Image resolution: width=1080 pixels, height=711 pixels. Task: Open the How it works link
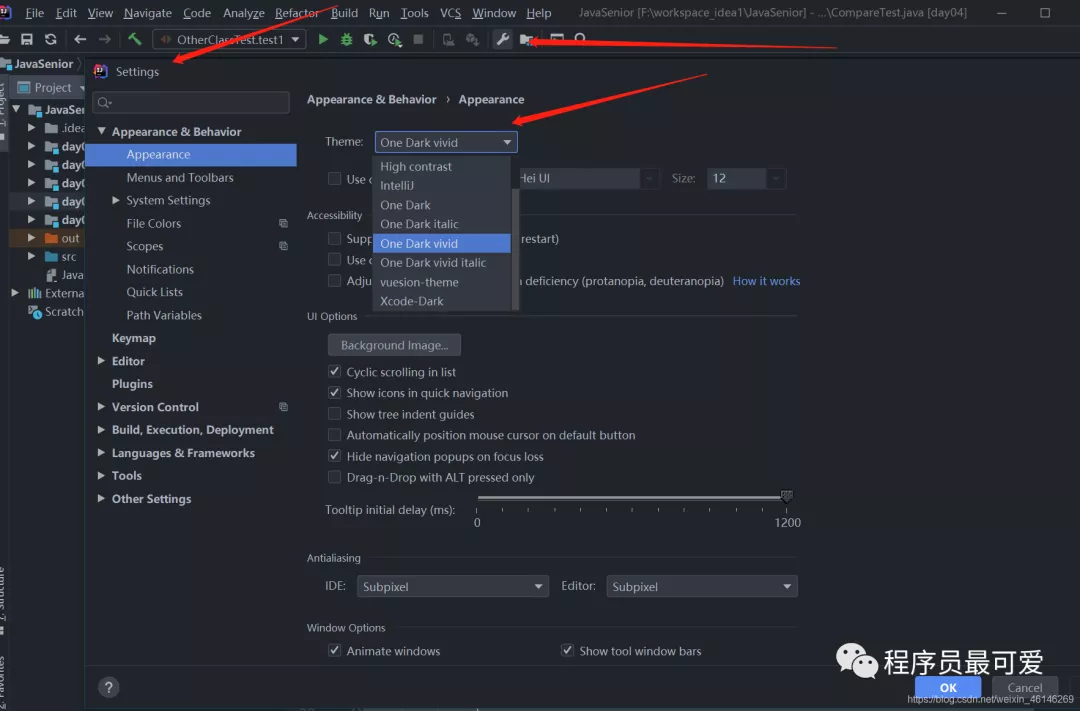point(766,280)
